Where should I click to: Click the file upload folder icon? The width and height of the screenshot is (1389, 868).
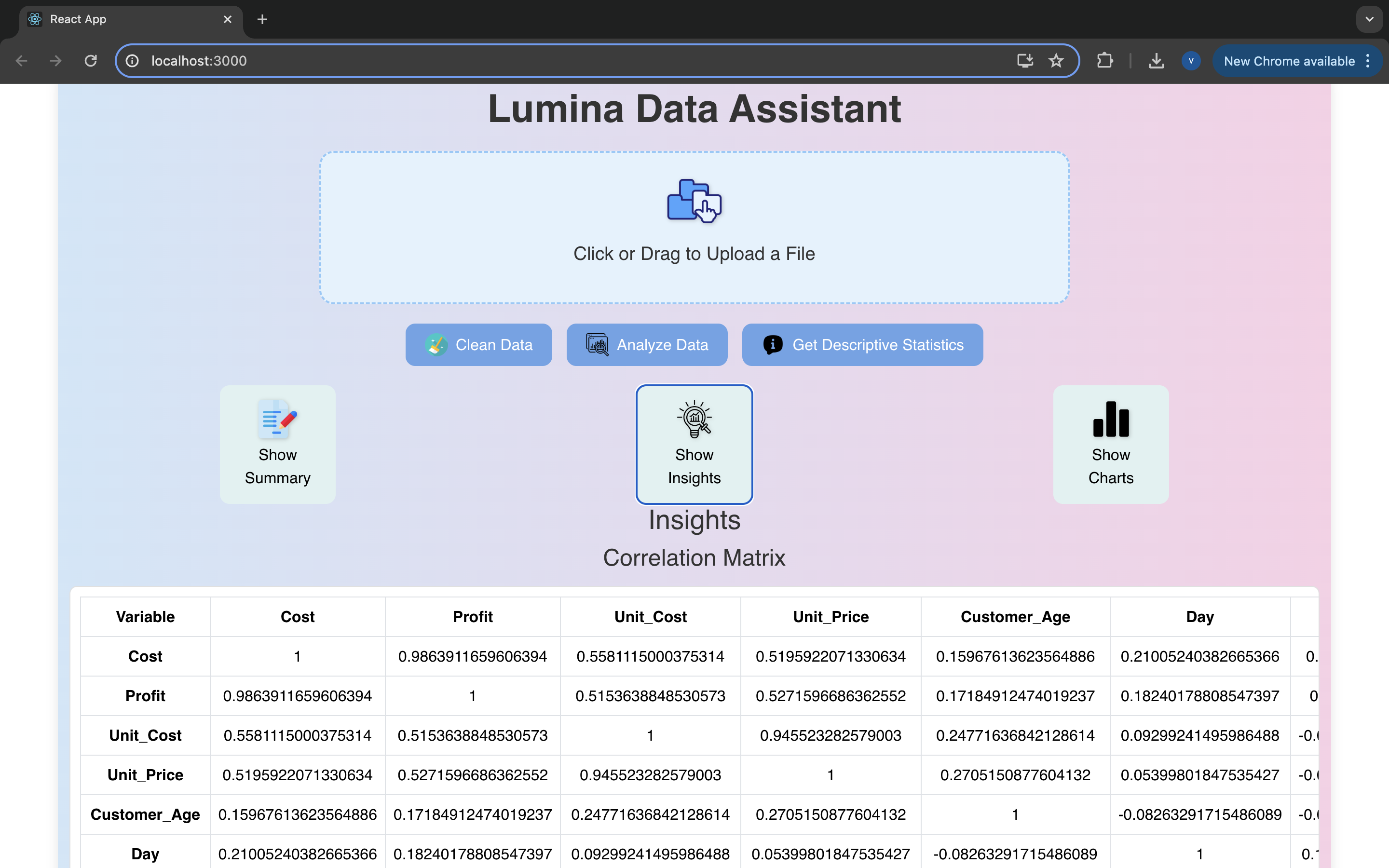[x=694, y=200]
